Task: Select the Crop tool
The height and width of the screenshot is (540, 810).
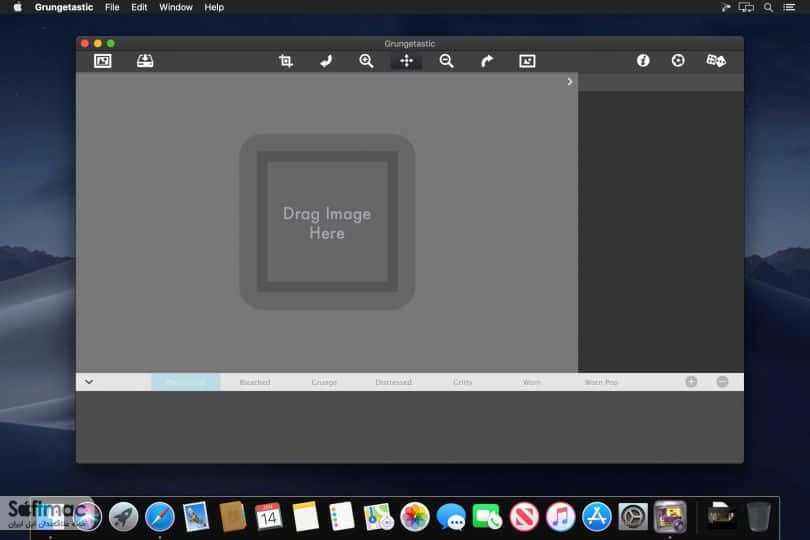Action: (286, 61)
